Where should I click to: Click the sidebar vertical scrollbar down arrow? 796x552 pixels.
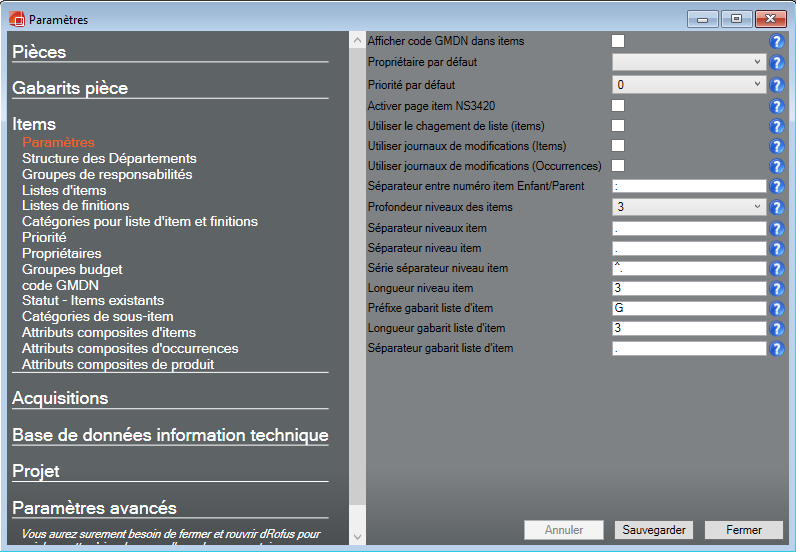(x=357, y=537)
